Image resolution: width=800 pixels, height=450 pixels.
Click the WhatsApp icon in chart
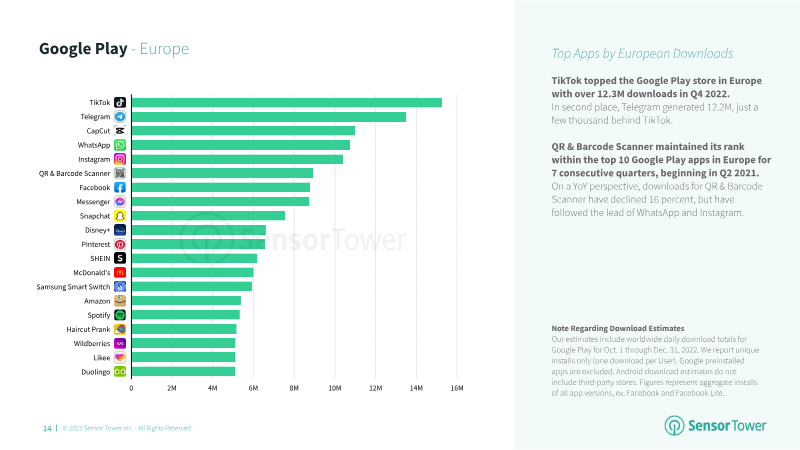pyautogui.click(x=120, y=145)
